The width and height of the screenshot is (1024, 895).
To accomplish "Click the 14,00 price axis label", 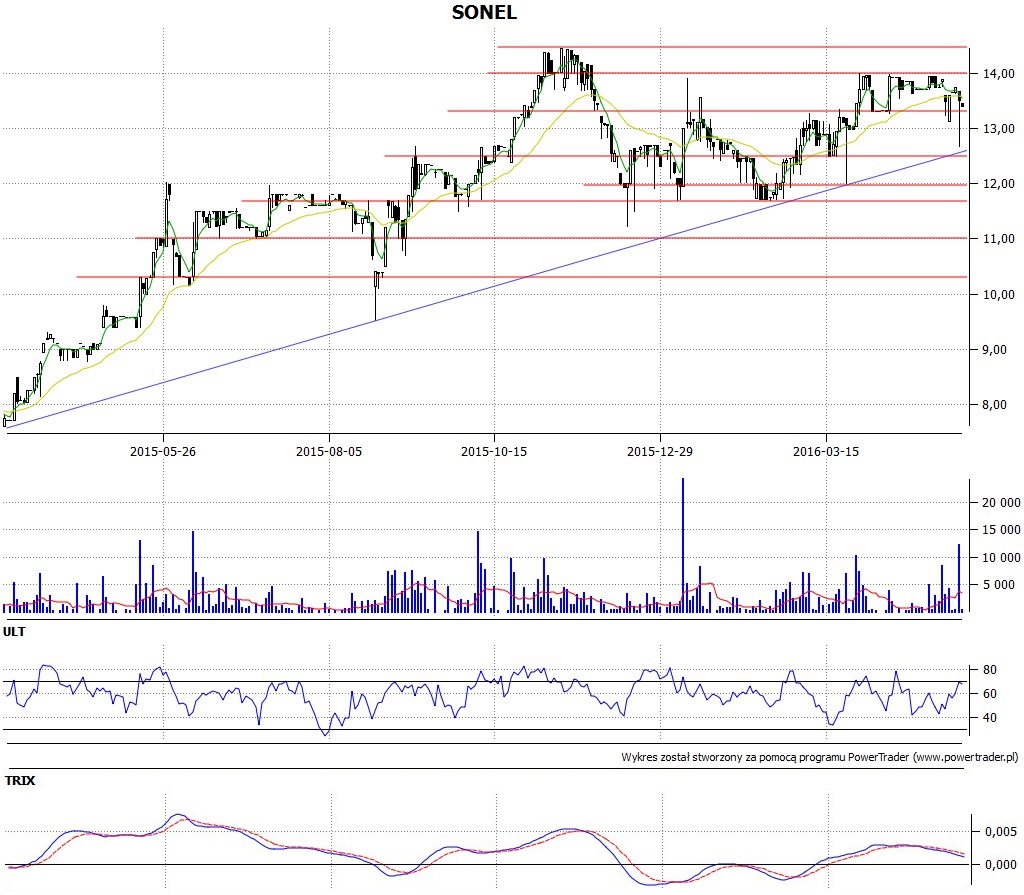I will (x=999, y=74).
